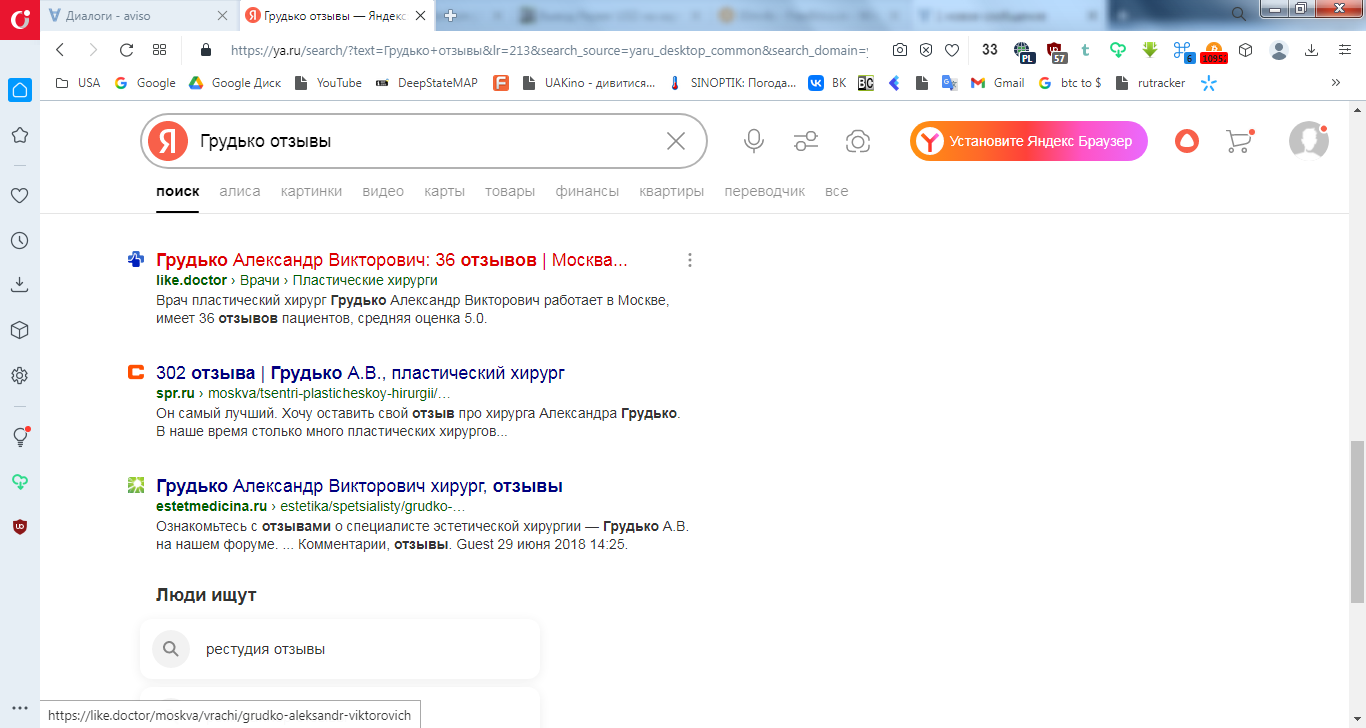Screen dimensions: 1366x728
Task: Expand hidden bookmarks with the double chevron
Action: click(x=1335, y=83)
